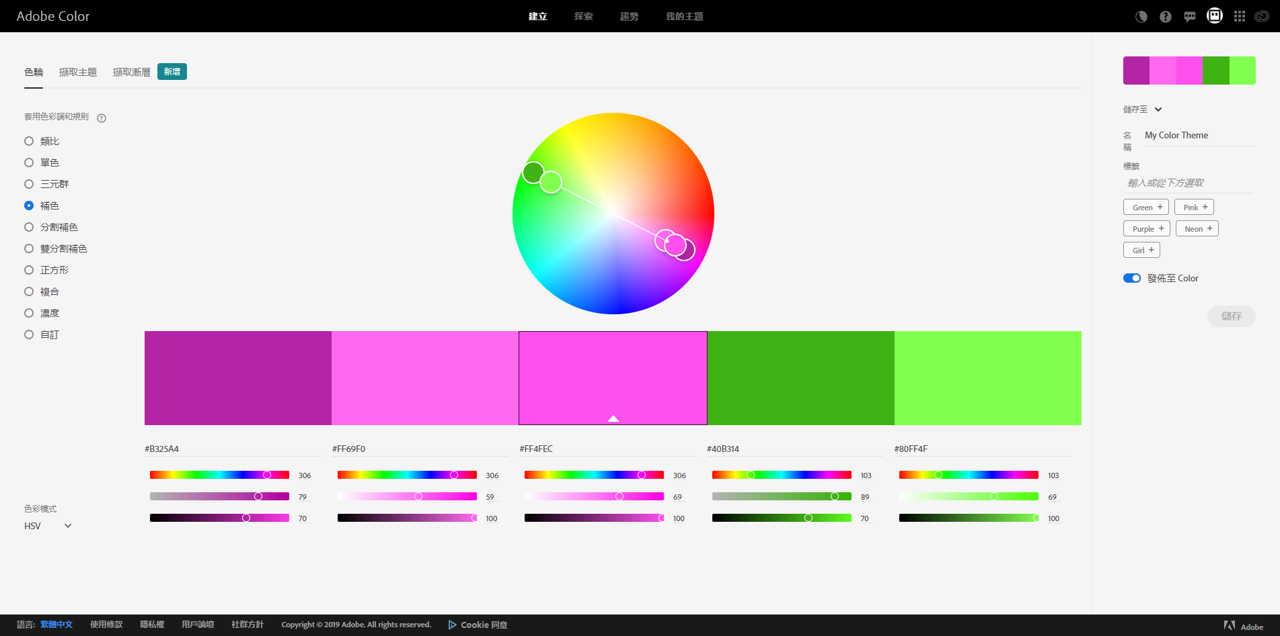The width and height of the screenshot is (1280, 636).
Task: Open the 用戶論壇 footer link
Action: 198,625
